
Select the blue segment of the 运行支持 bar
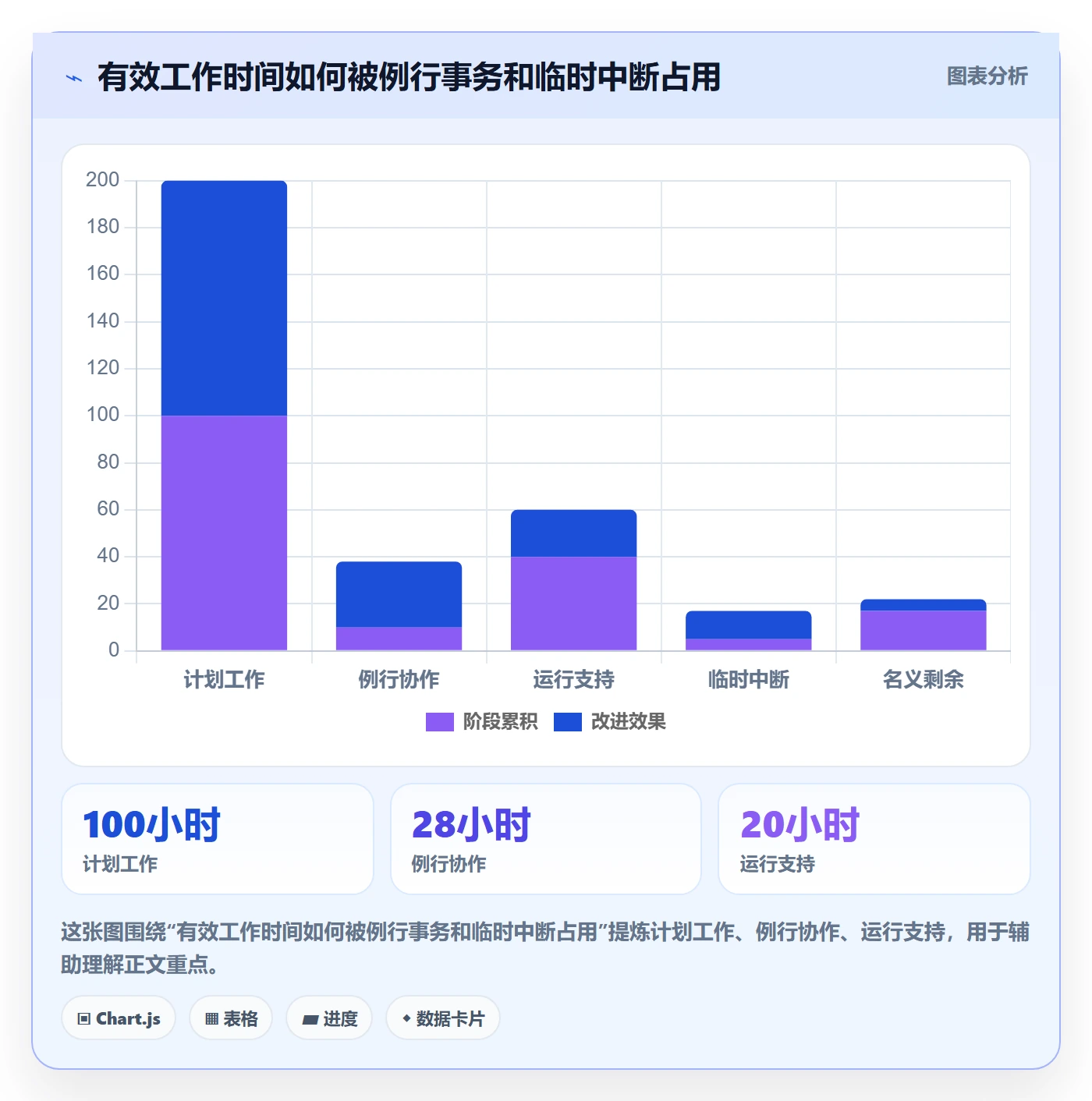click(x=574, y=533)
